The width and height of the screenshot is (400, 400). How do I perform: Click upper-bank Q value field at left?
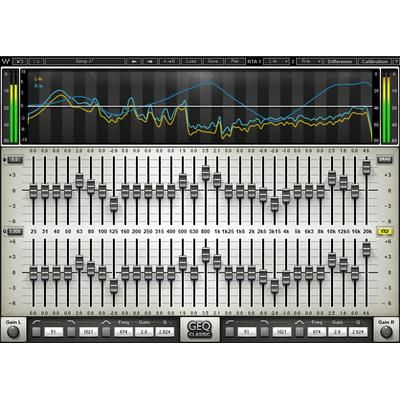pyautogui.click(x=15, y=160)
